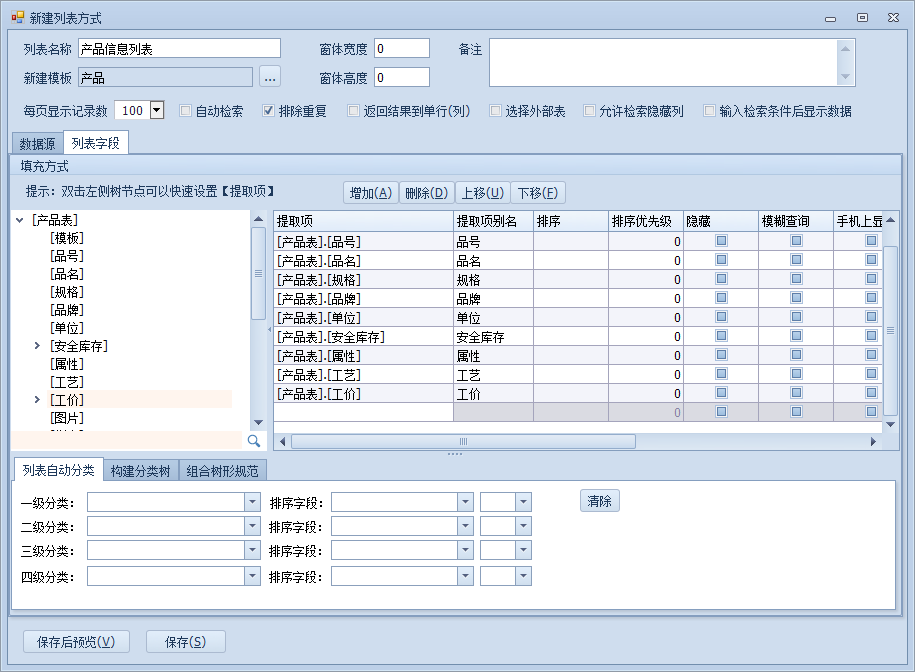Click [产品表].[工艺] grid cell

click(x=364, y=374)
